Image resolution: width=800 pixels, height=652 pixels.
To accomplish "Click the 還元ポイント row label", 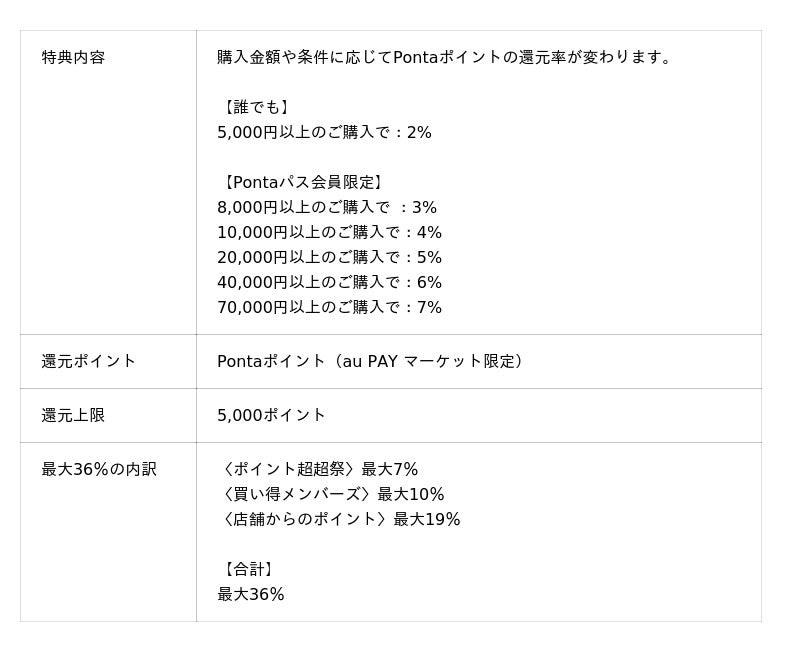I will pyautogui.click(x=88, y=361).
